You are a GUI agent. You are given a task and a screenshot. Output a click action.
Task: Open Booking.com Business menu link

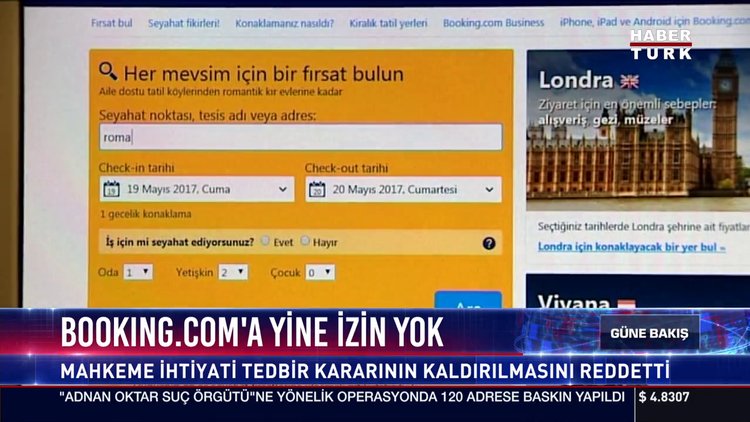point(493,22)
